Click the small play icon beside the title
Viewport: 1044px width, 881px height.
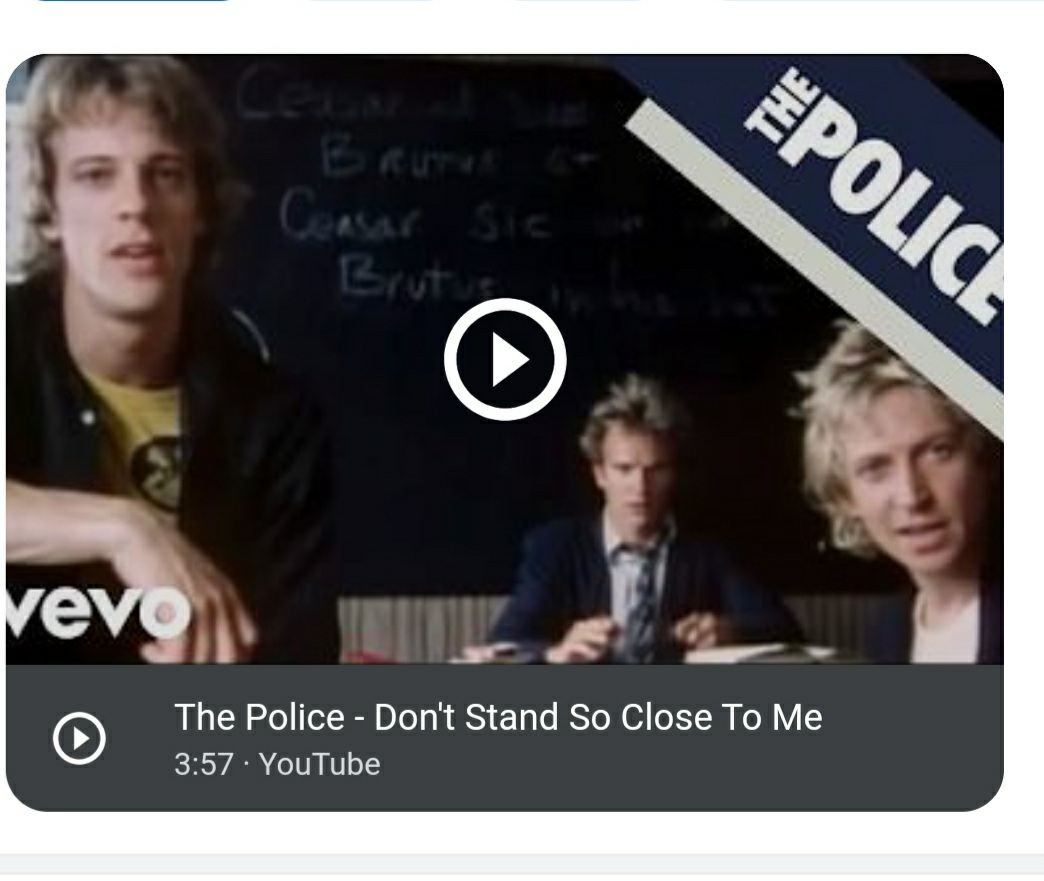[x=79, y=738]
